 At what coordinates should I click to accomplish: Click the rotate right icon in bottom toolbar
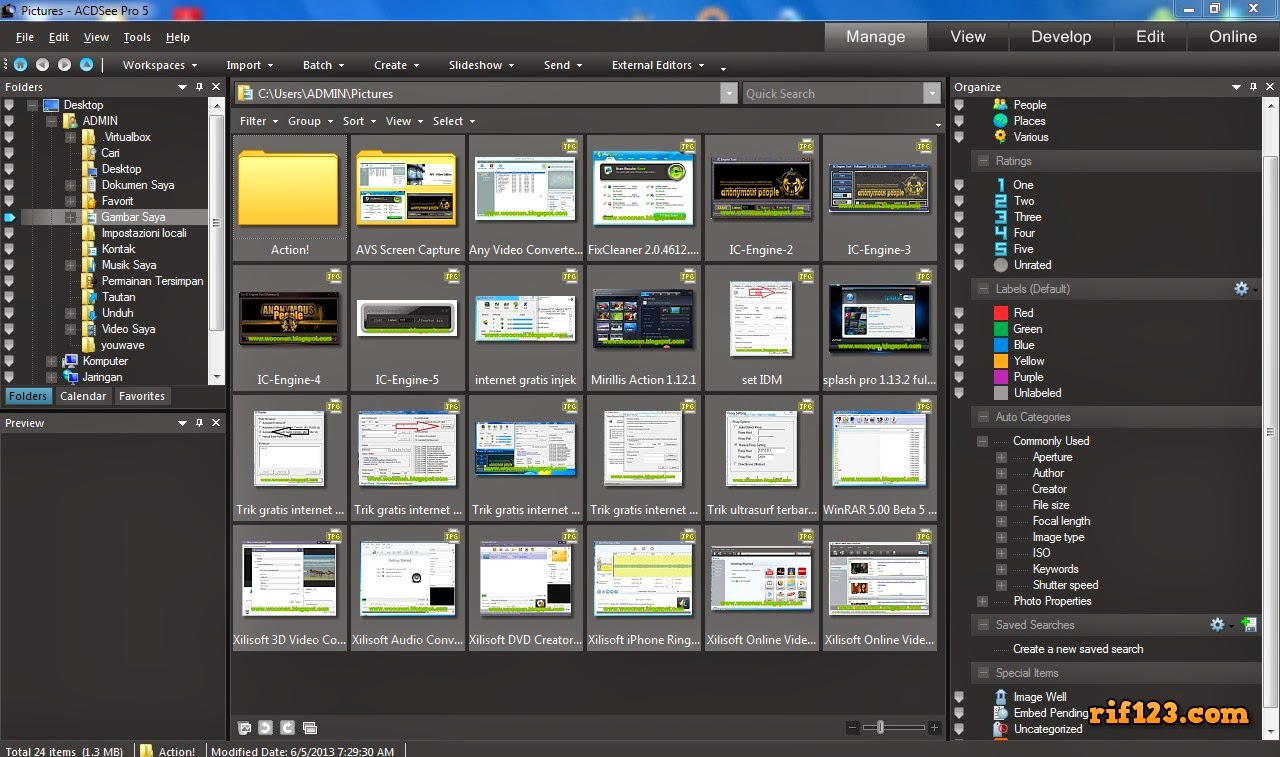pyautogui.click(x=287, y=728)
